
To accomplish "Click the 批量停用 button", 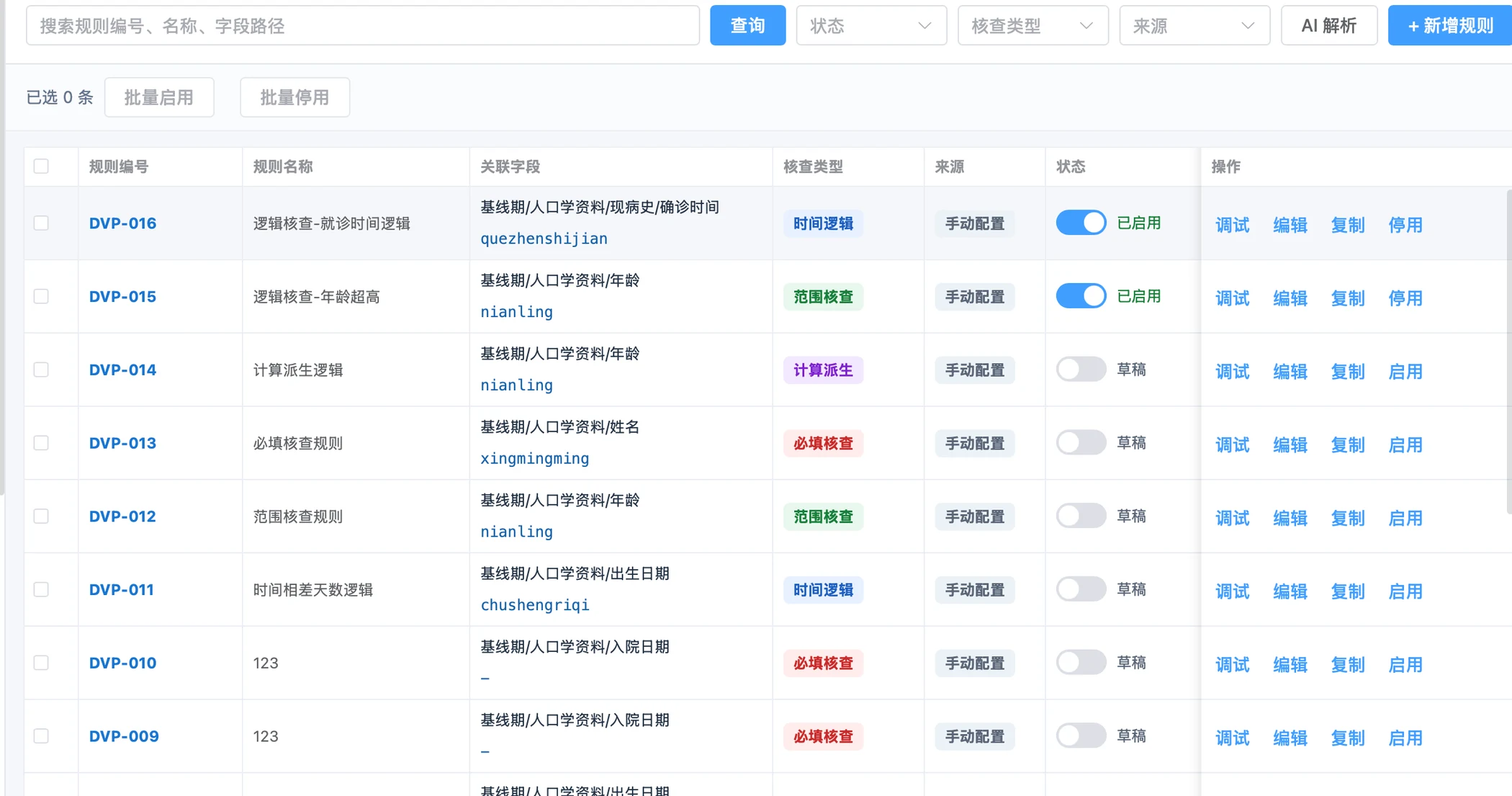I will 294,97.
